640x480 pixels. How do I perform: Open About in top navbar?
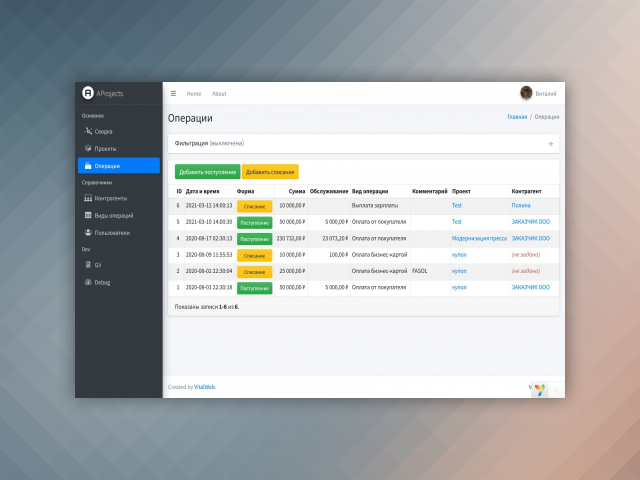click(219, 94)
